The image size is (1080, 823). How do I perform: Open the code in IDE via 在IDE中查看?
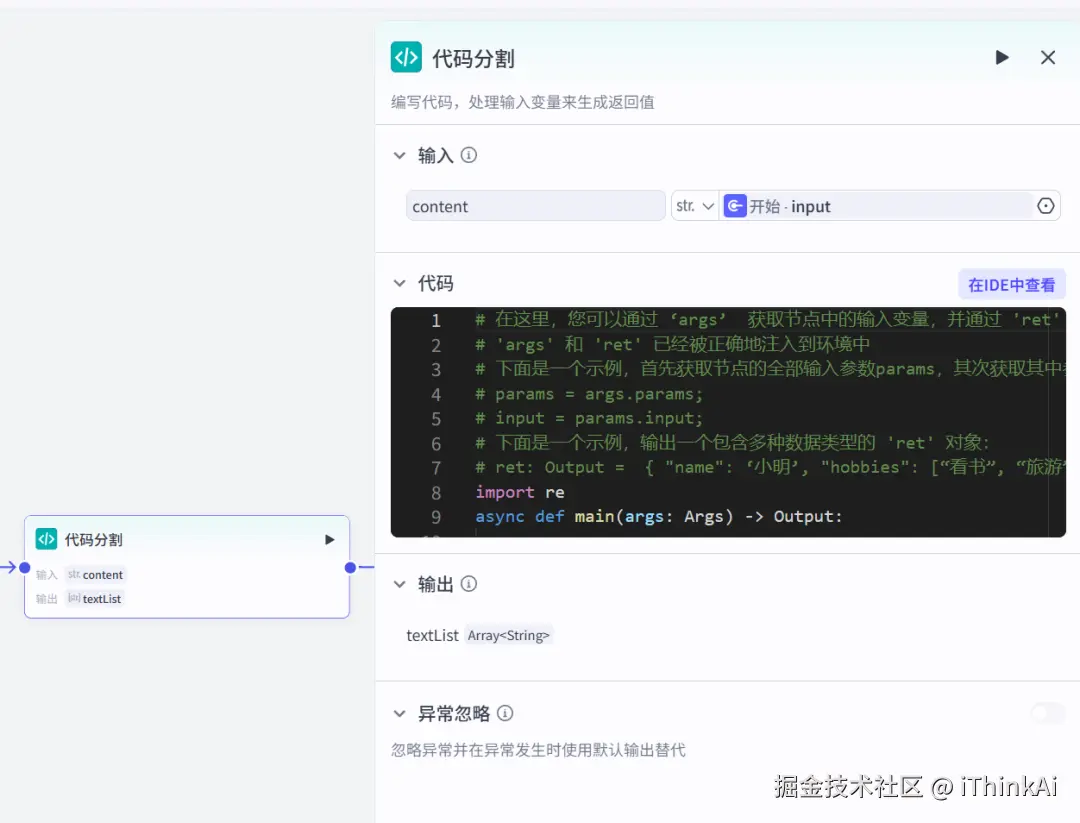pyautogui.click(x=1011, y=284)
